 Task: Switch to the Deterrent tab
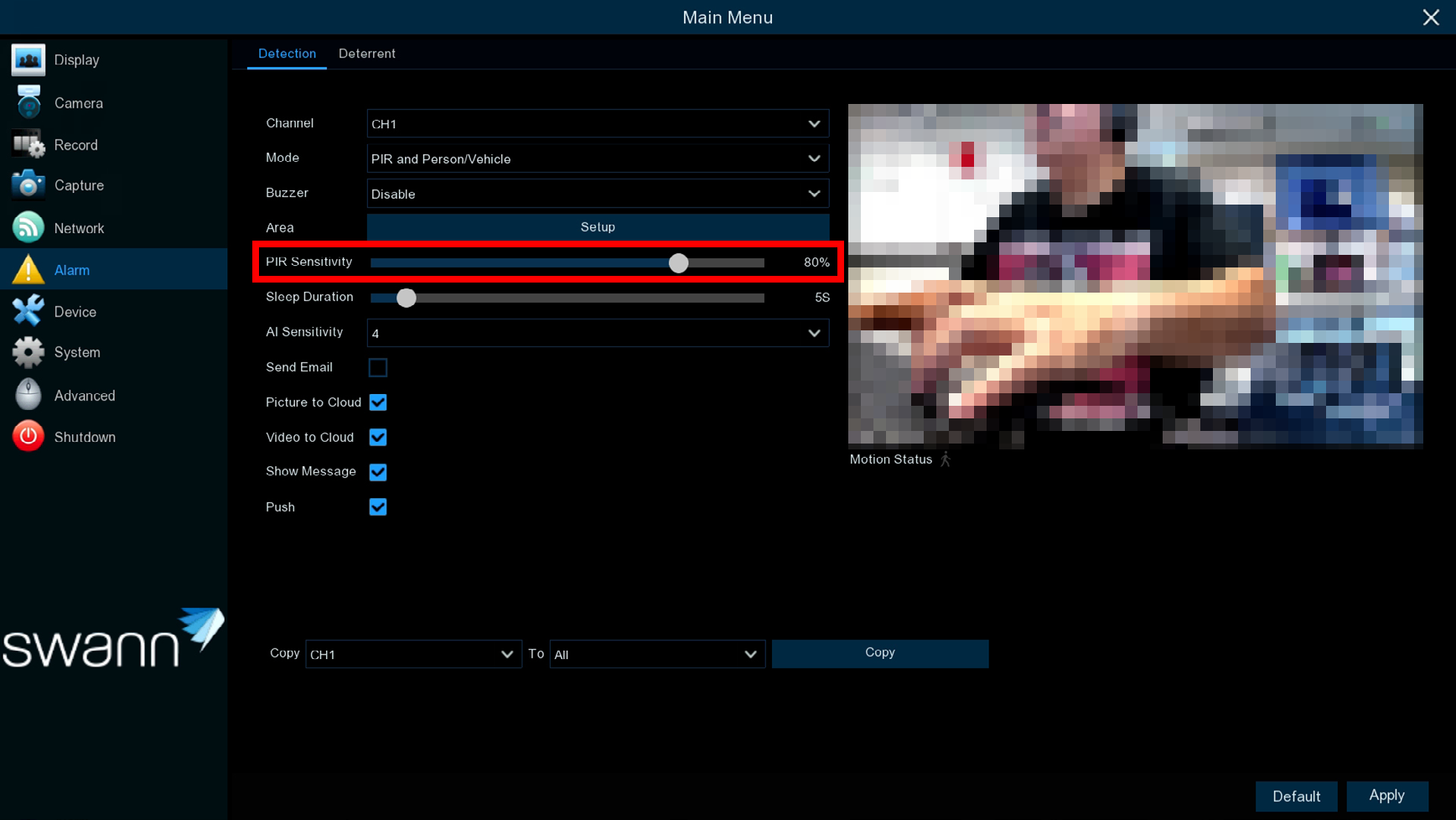[367, 54]
